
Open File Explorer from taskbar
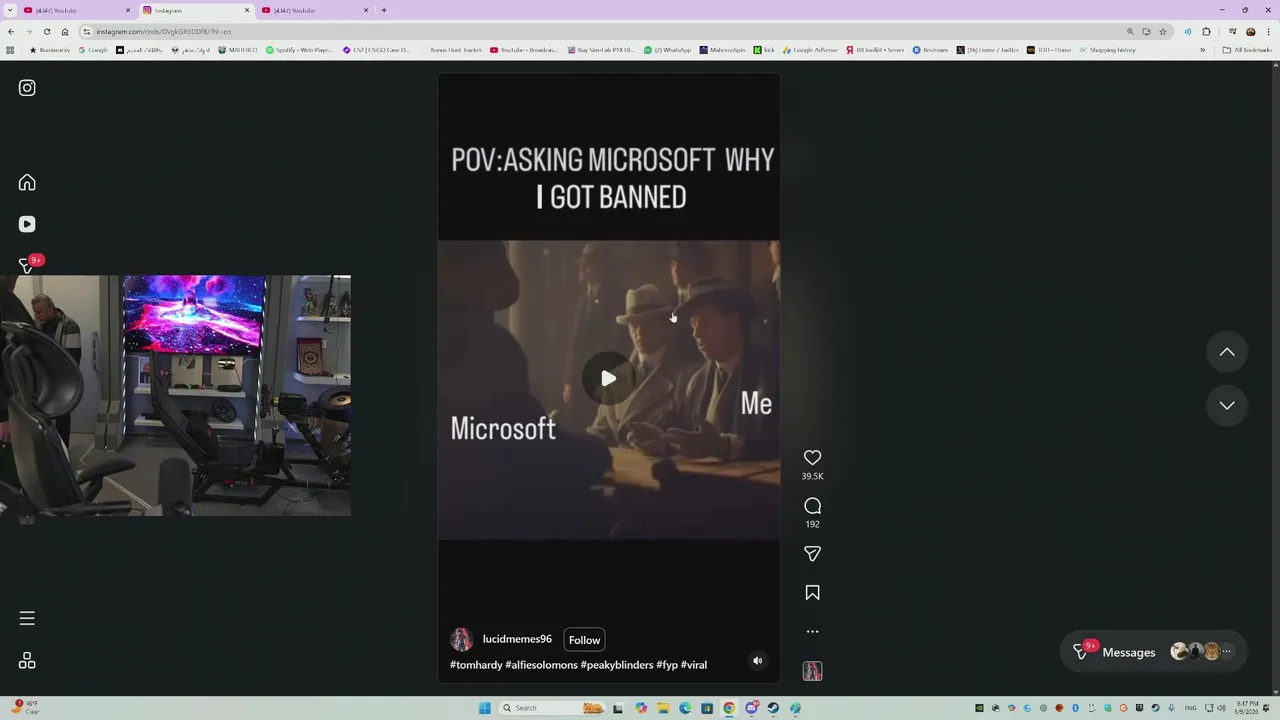coord(663,708)
